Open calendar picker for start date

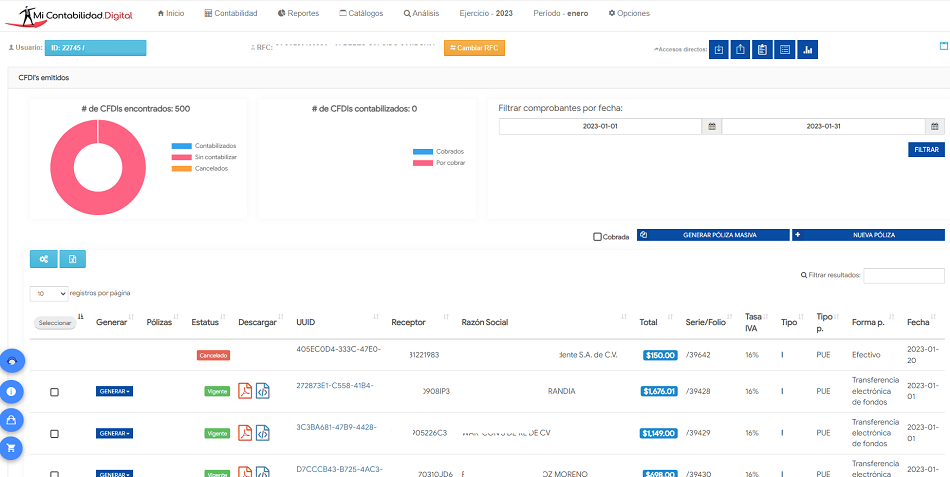[712, 127]
